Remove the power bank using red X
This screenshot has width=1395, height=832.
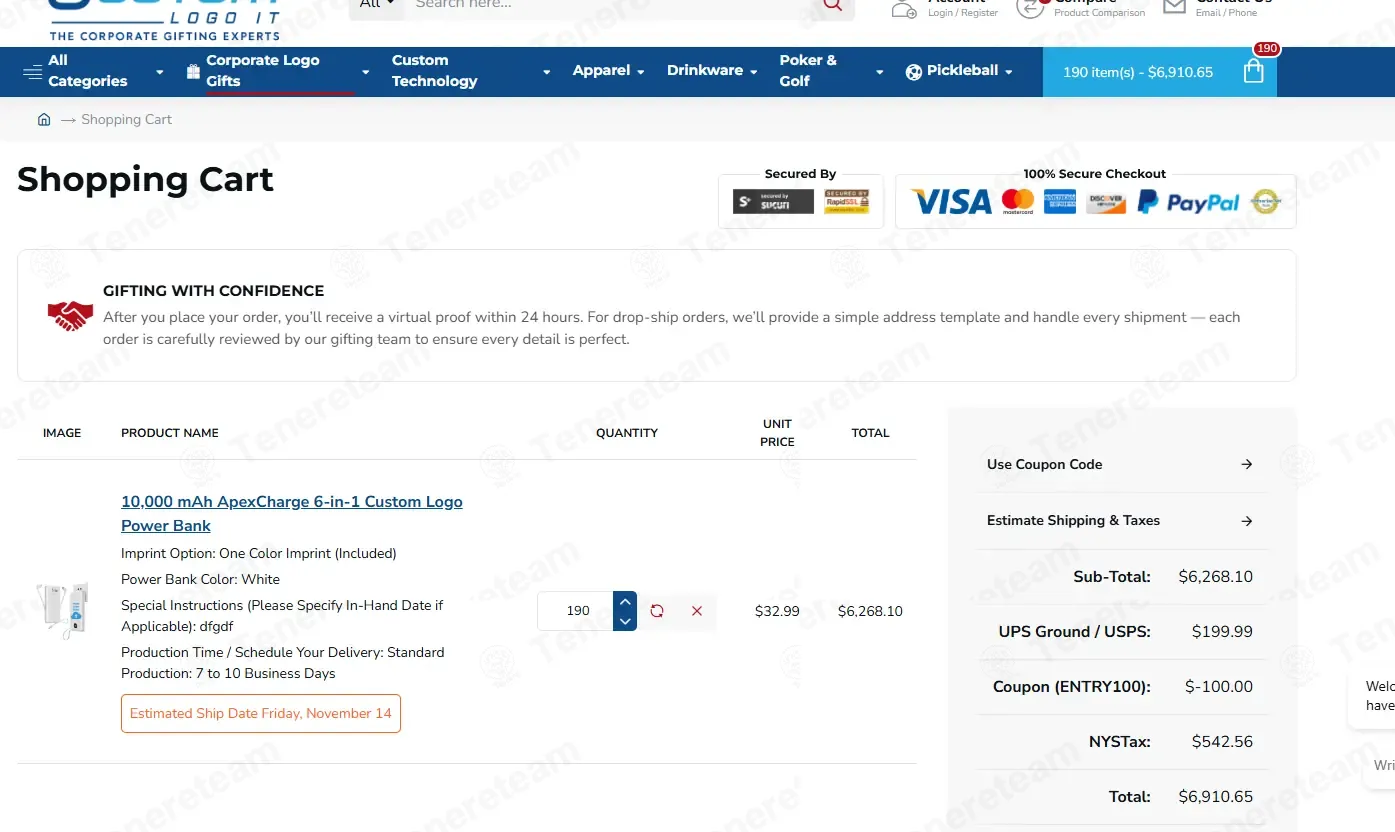[697, 611]
